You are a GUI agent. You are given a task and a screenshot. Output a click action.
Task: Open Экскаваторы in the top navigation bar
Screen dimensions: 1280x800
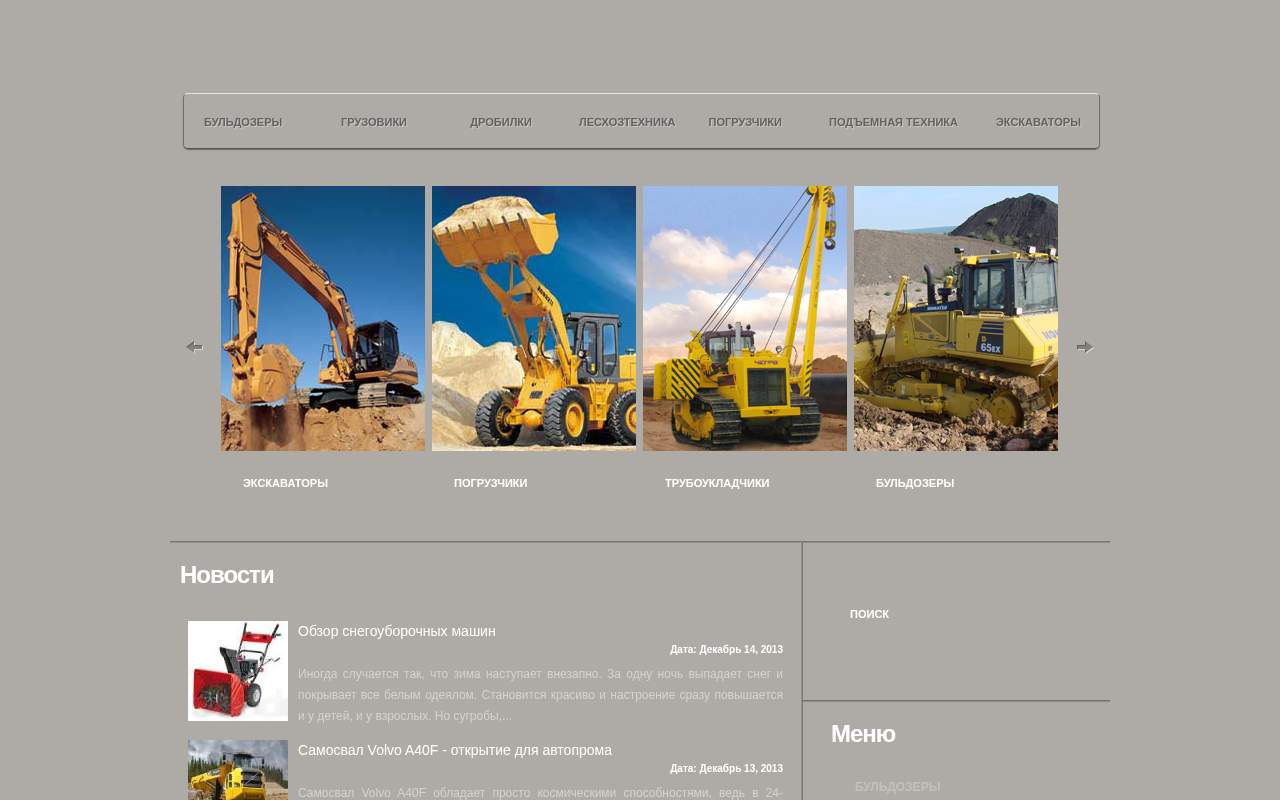point(1038,122)
